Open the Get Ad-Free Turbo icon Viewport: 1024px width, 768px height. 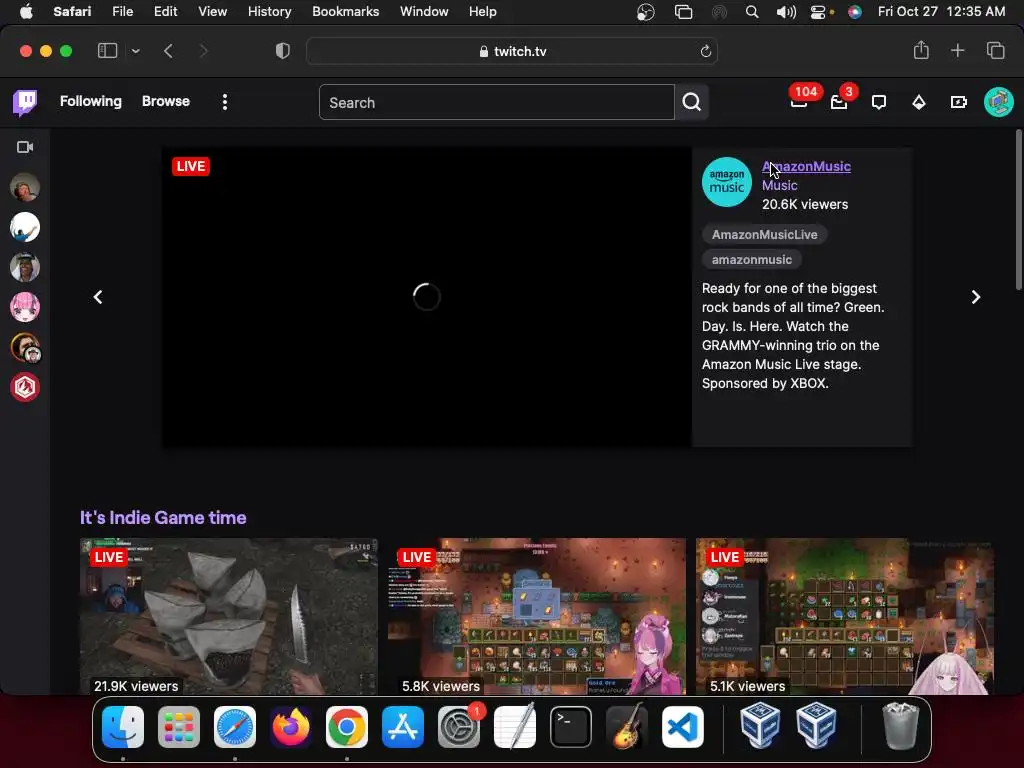(x=959, y=102)
